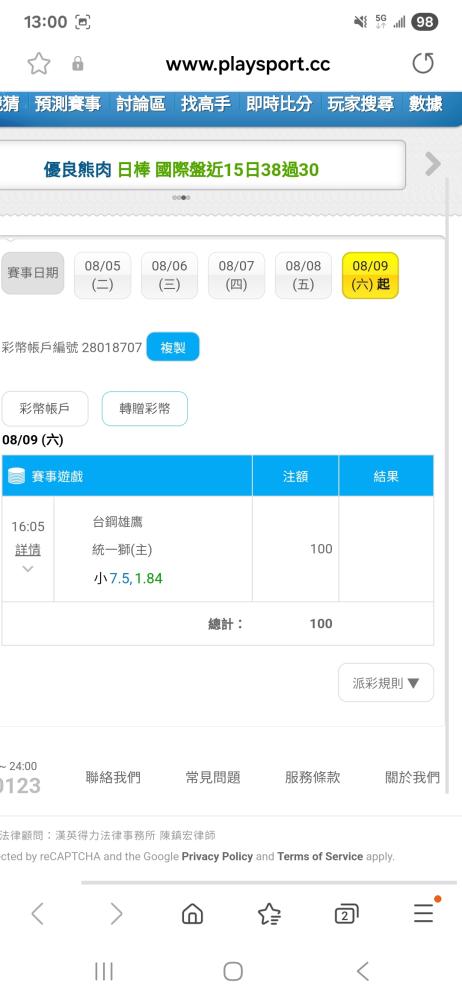Copy account number with 複製 button
Image resolution: width=462 pixels, height=1000 pixels.
173,347
